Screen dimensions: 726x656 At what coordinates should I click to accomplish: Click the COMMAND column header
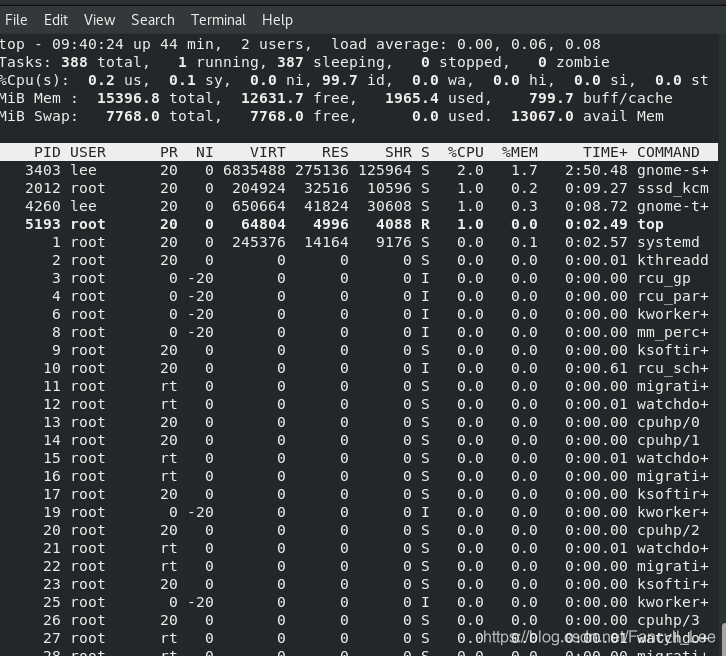[668, 152]
